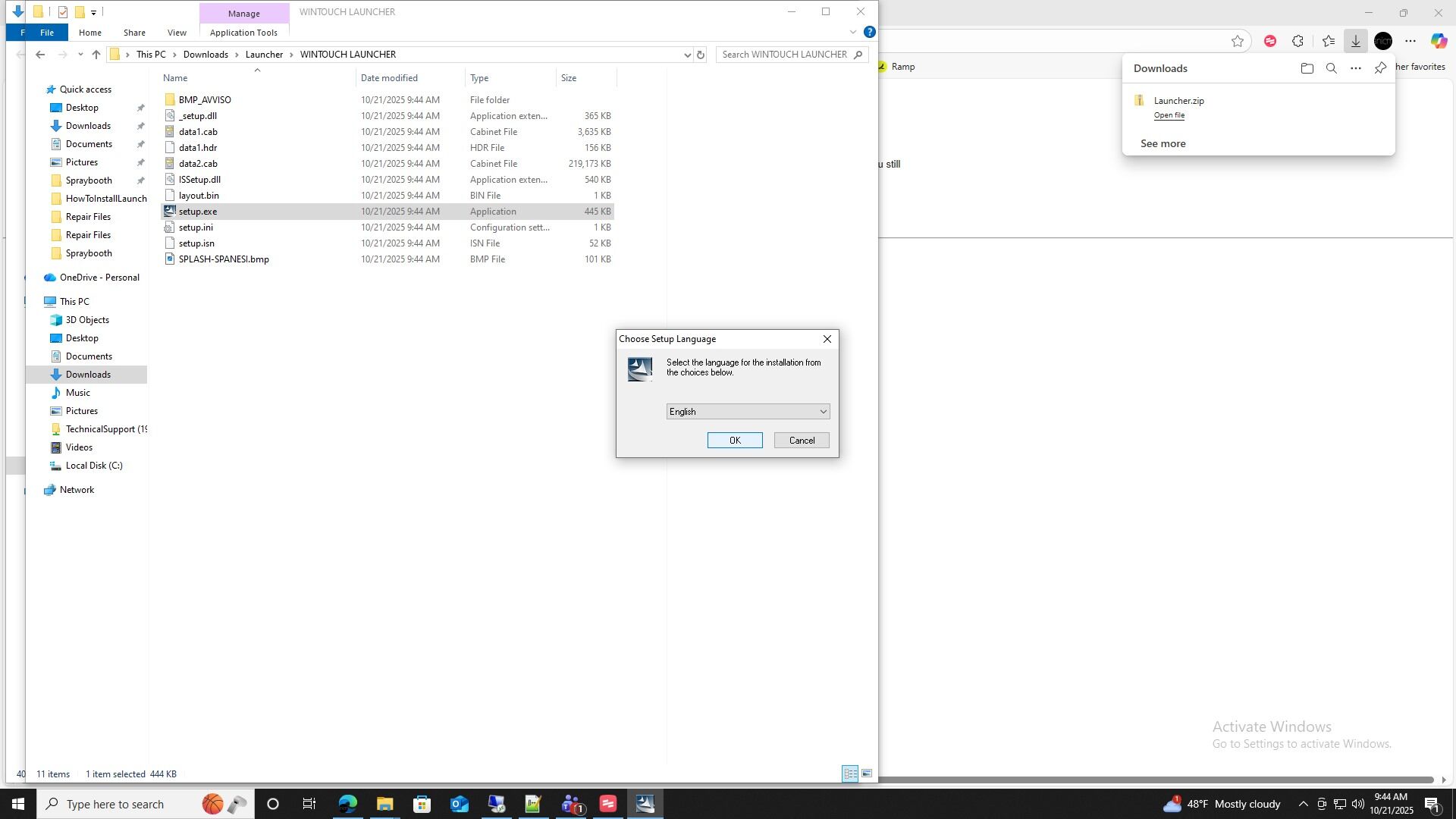Open the language dropdown showing English
The image size is (1456, 819).
click(x=748, y=412)
